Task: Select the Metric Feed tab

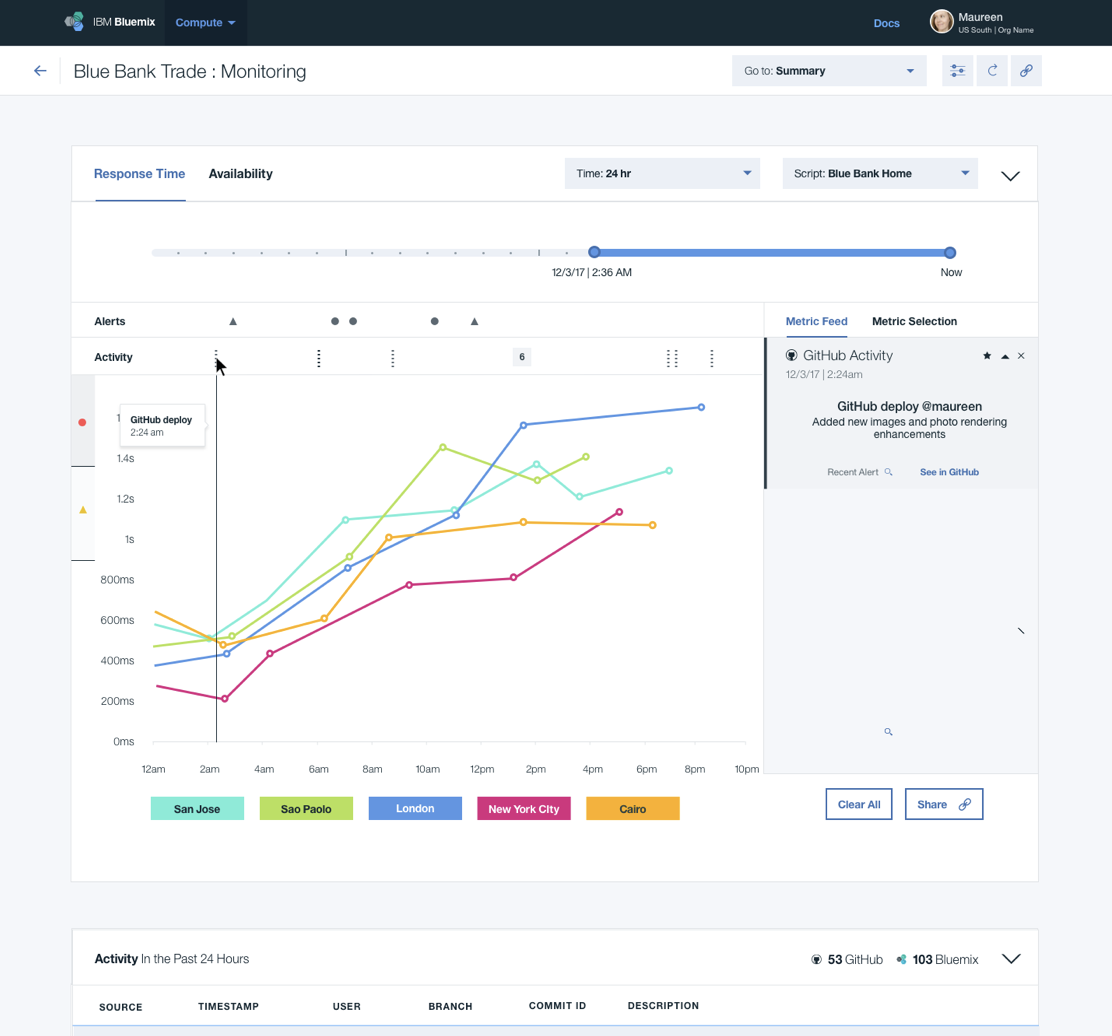Action: 816,321
